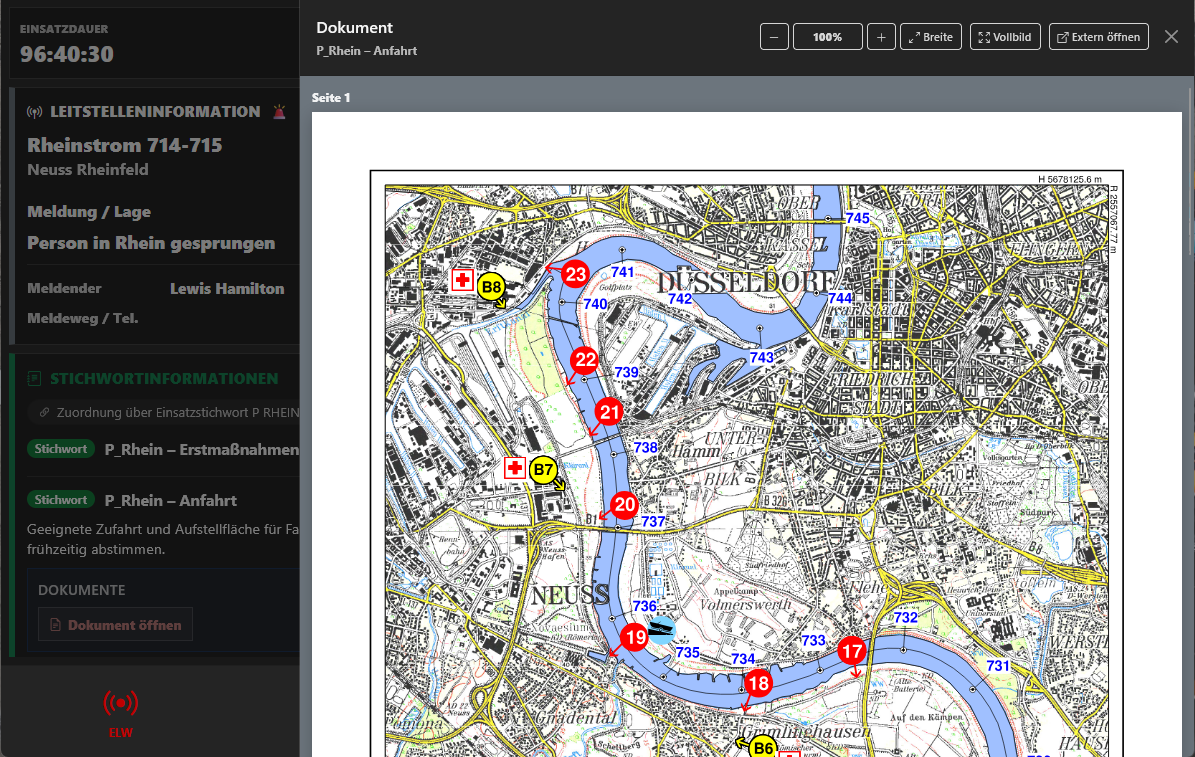Open document in Vollbild fullscreen mode
Image resolution: width=1195 pixels, height=757 pixels.
click(x=1004, y=37)
